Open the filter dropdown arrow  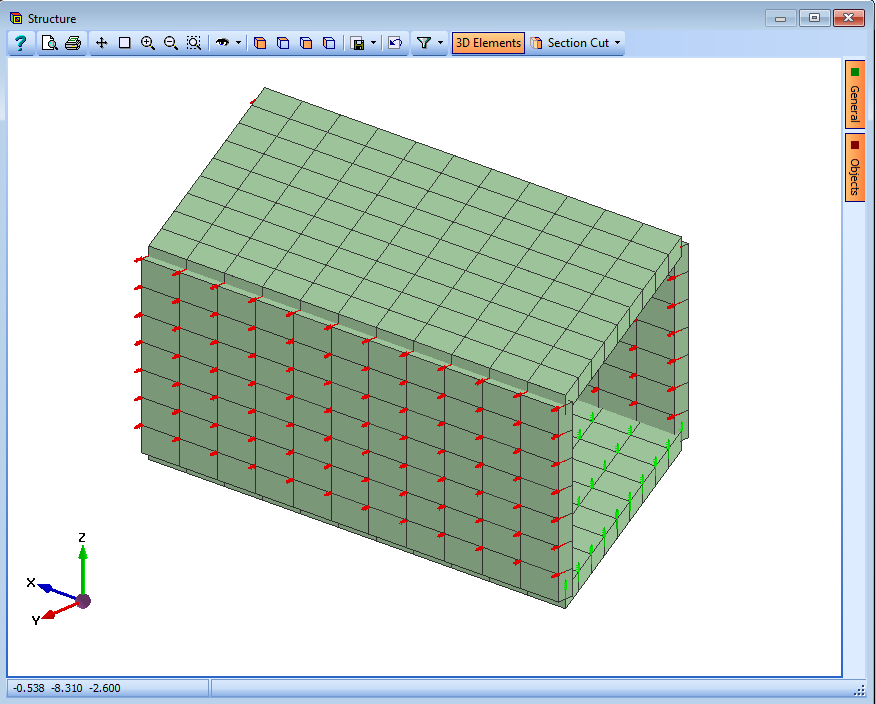tap(440, 43)
